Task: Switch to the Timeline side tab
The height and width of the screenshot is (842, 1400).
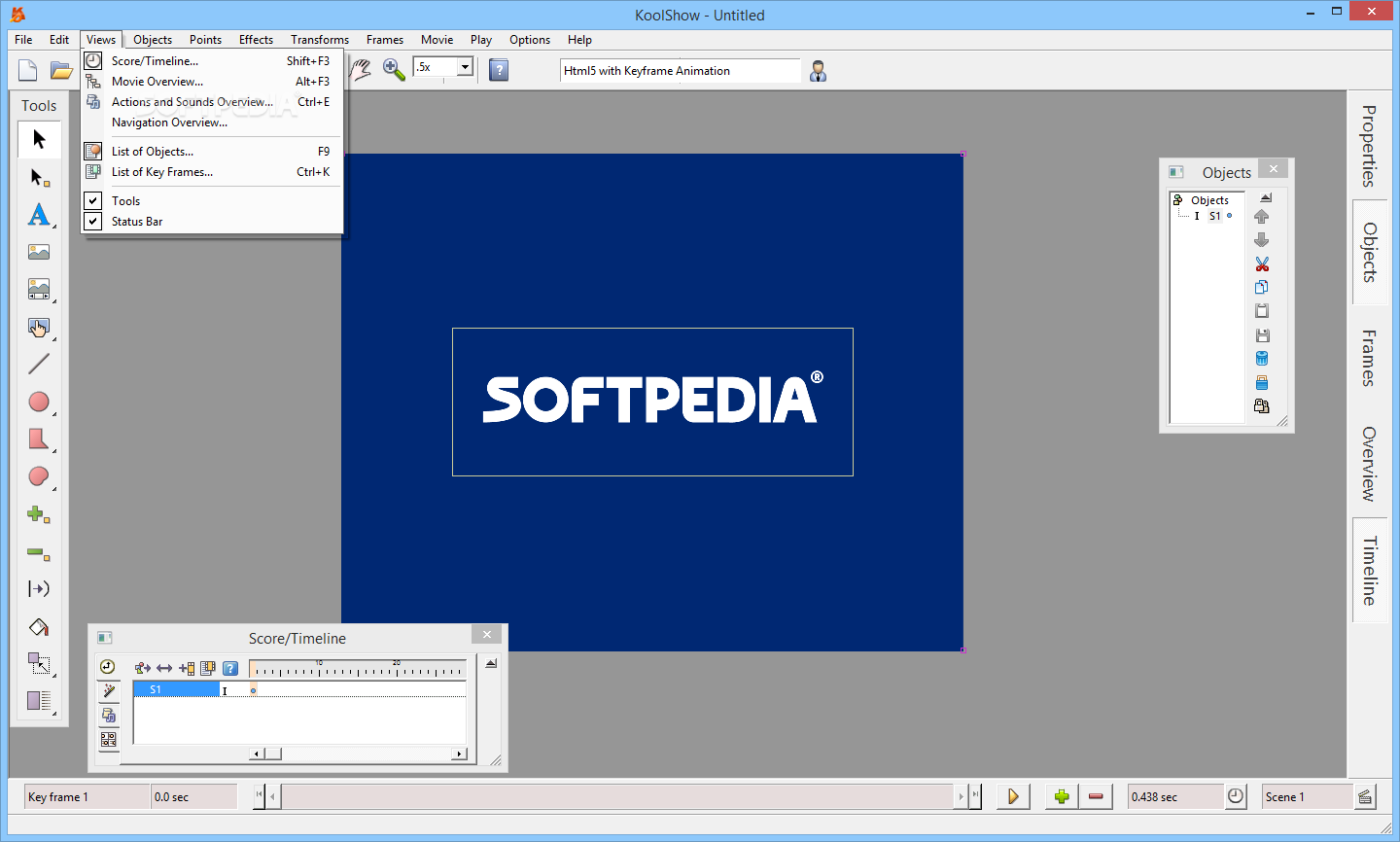Action: (x=1368, y=570)
